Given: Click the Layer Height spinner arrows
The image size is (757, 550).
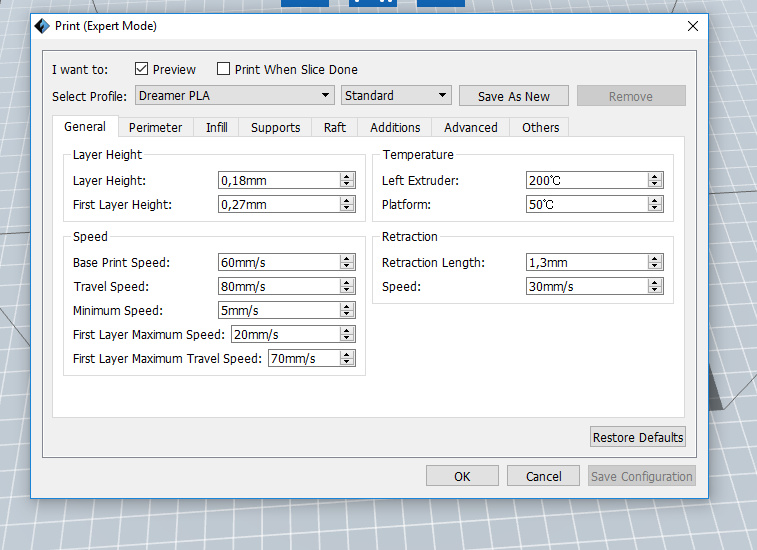Looking at the screenshot, I should pyautogui.click(x=347, y=181).
